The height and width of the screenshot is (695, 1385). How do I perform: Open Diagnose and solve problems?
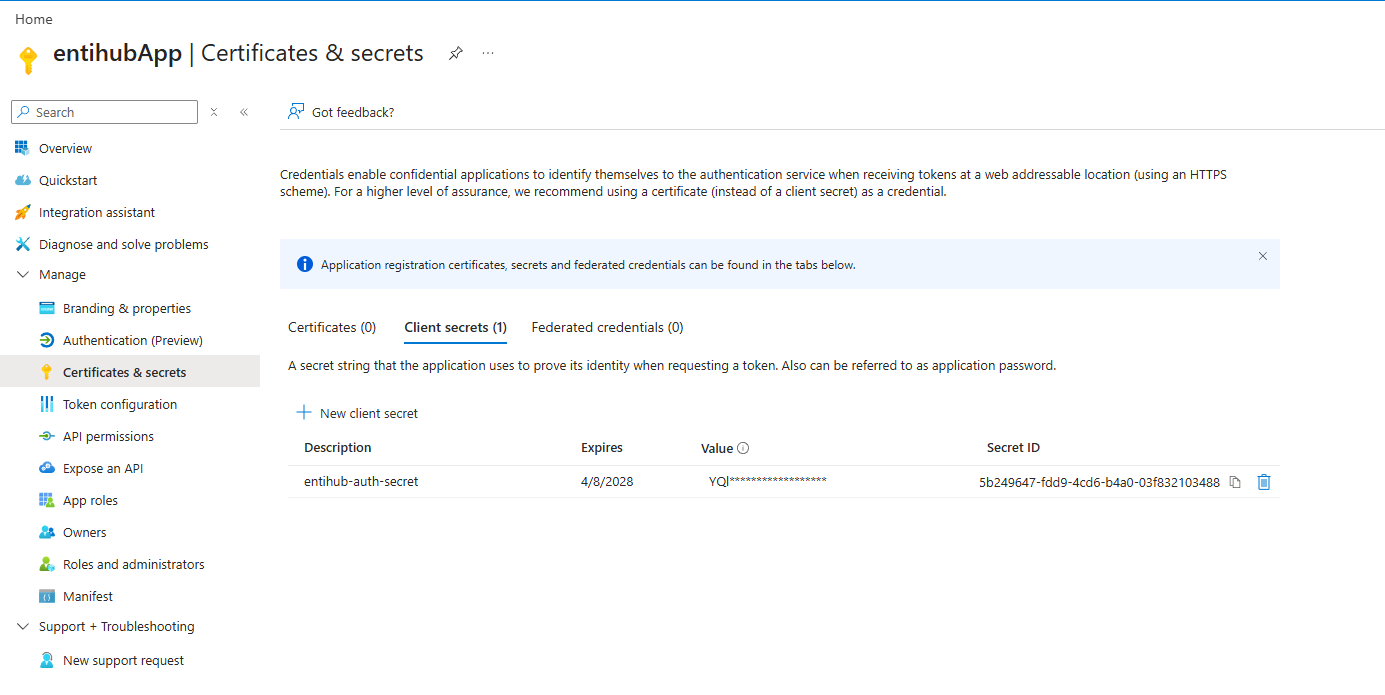(x=124, y=244)
